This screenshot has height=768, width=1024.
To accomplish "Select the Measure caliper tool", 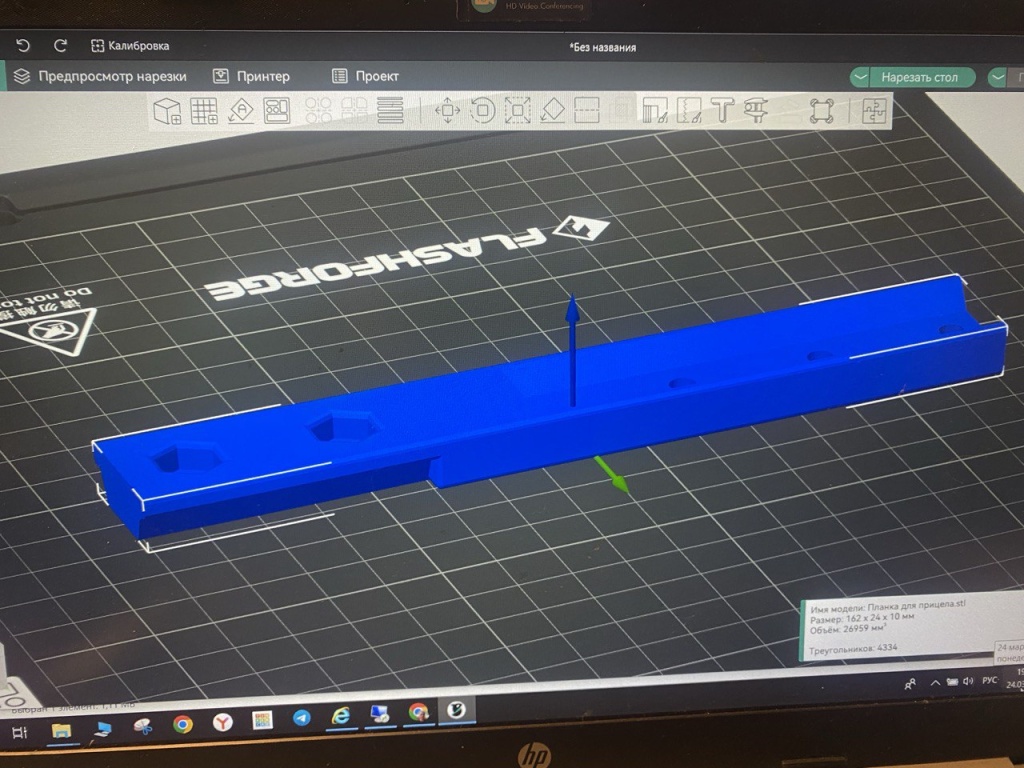I will [x=756, y=110].
